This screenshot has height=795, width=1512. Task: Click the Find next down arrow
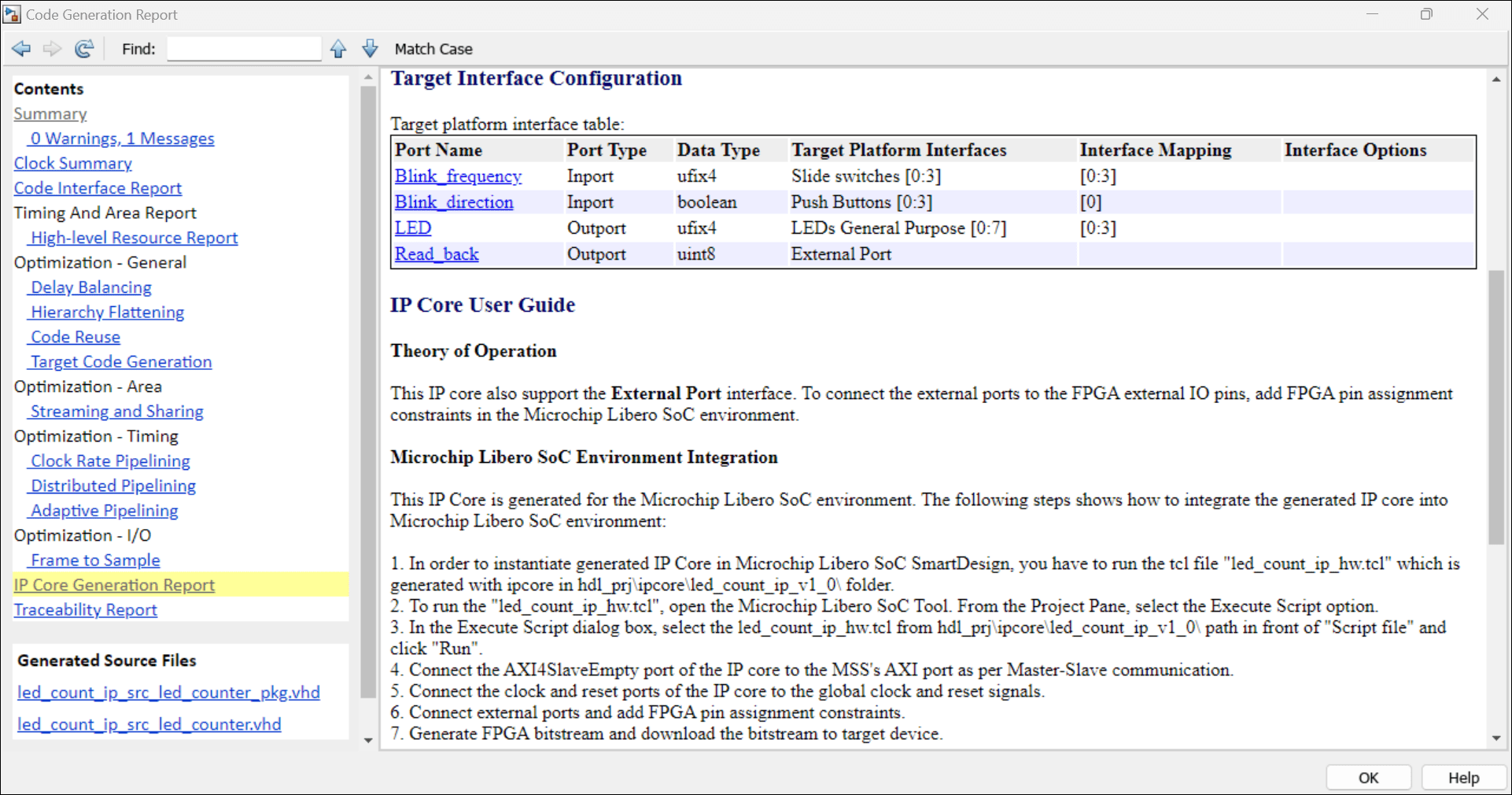pyautogui.click(x=370, y=49)
